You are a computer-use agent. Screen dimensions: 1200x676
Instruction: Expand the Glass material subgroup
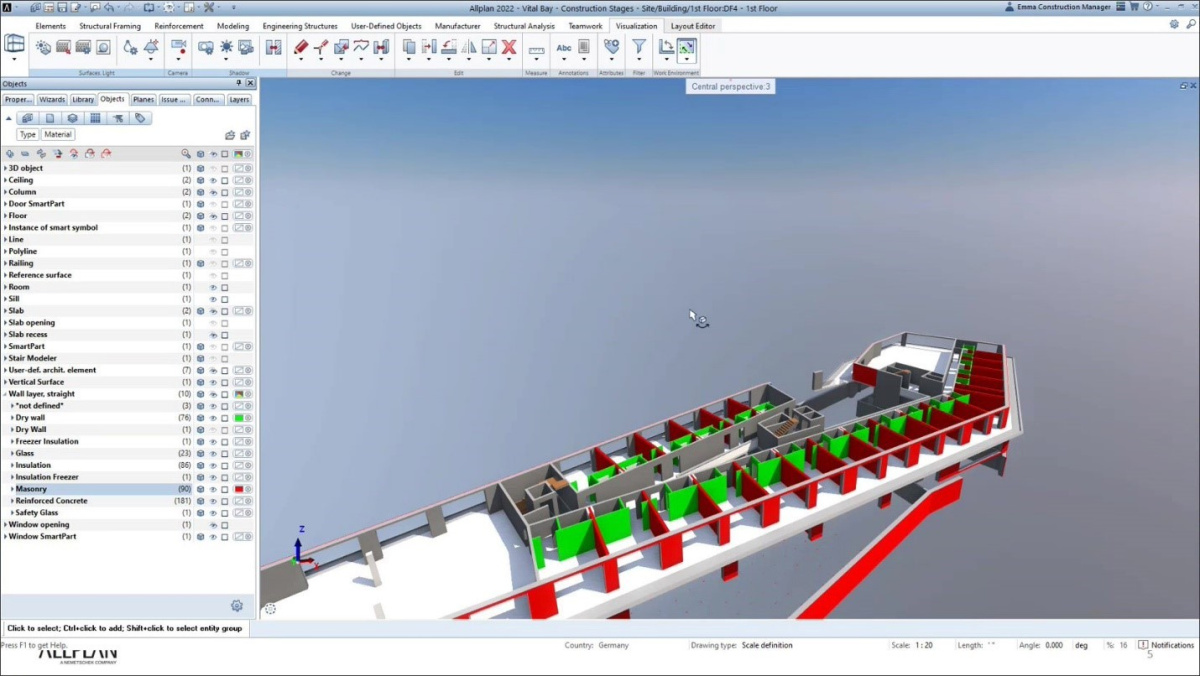pos(12,453)
